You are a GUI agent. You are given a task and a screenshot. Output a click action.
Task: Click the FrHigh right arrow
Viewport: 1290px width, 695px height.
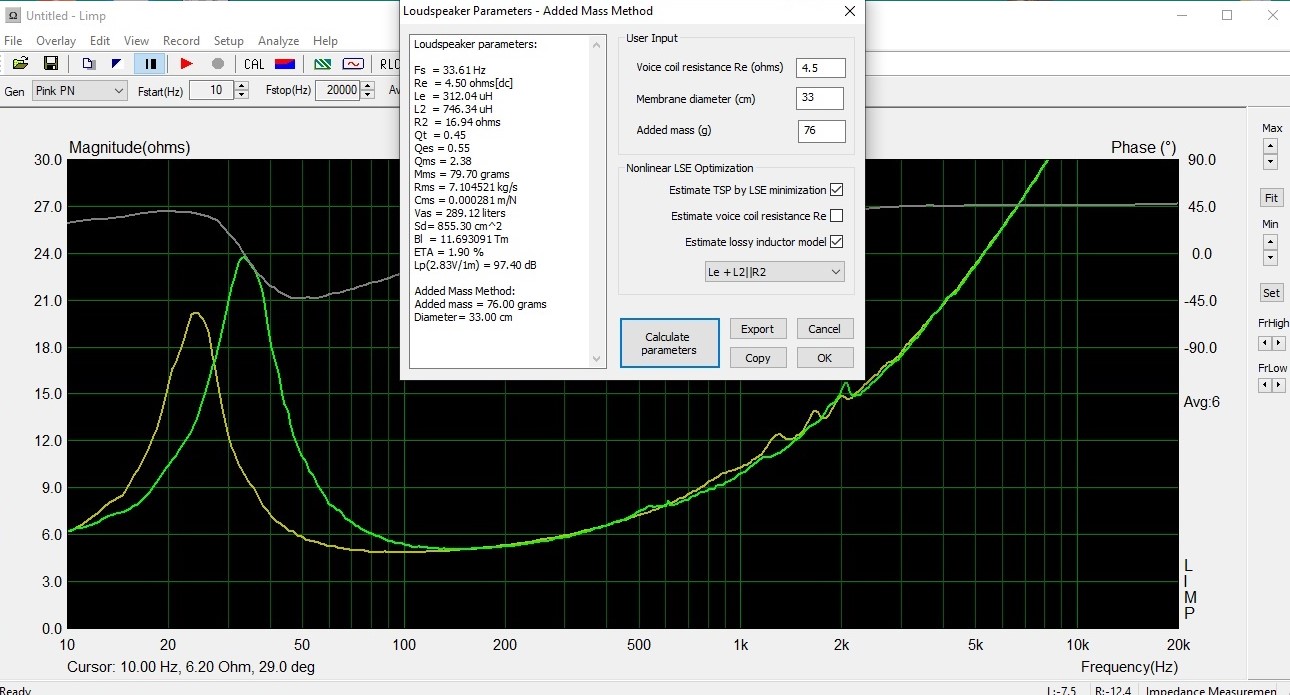point(1277,343)
